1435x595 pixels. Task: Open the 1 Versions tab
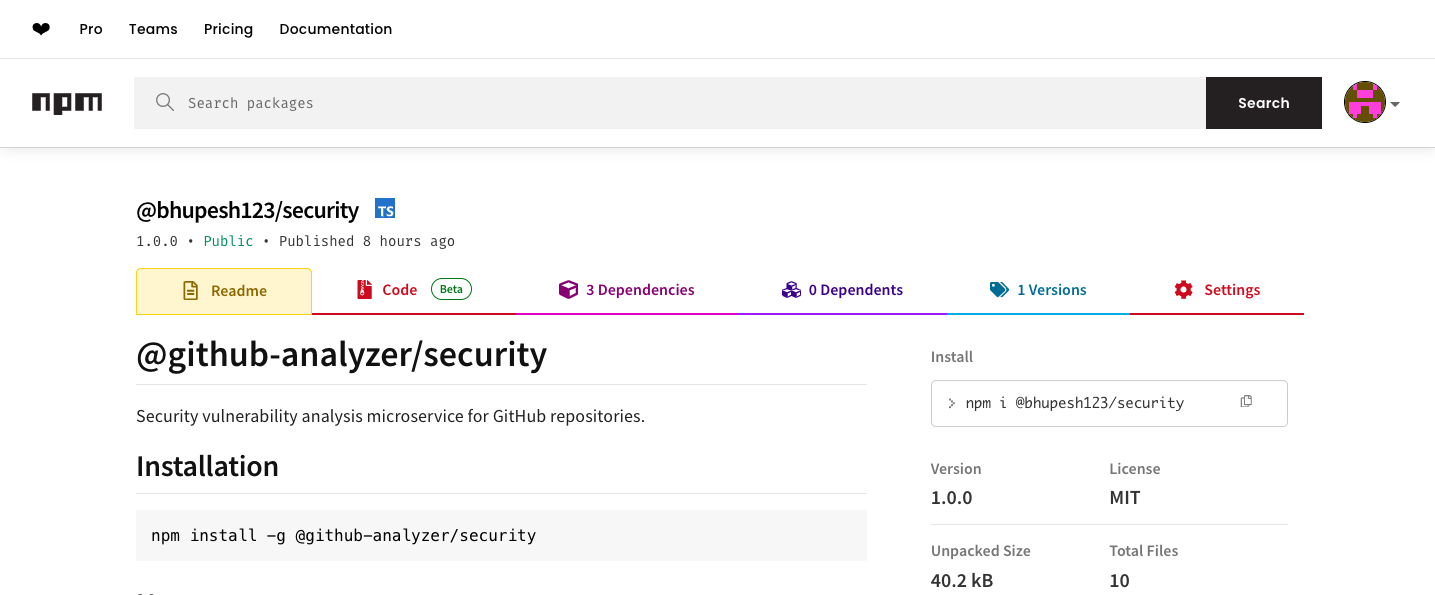coord(1038,290)
